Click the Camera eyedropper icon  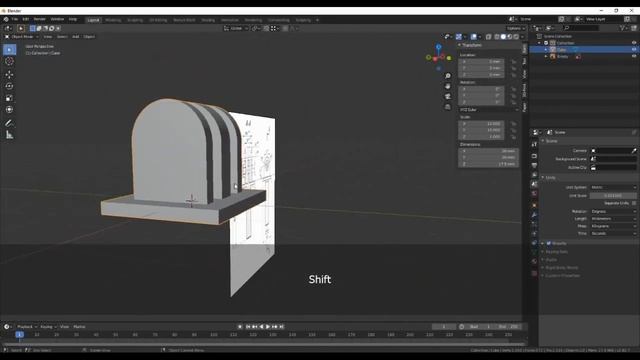634,151
